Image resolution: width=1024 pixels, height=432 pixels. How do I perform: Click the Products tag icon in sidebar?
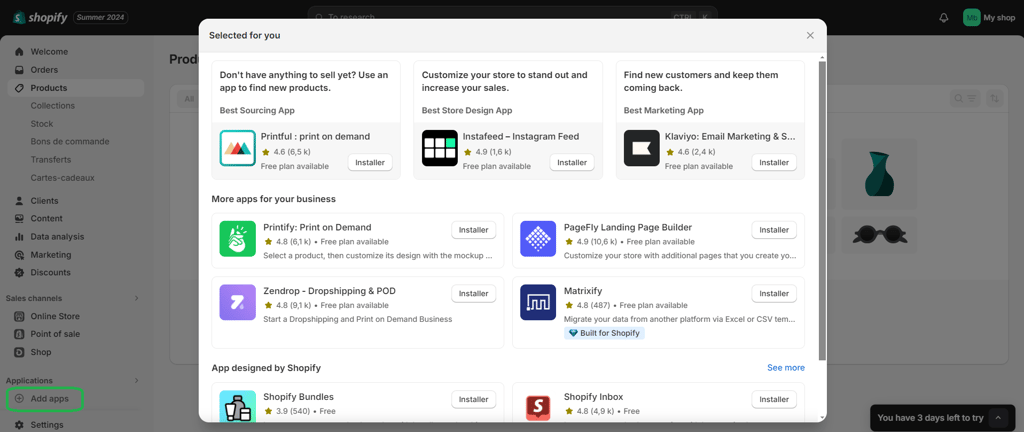19,88
